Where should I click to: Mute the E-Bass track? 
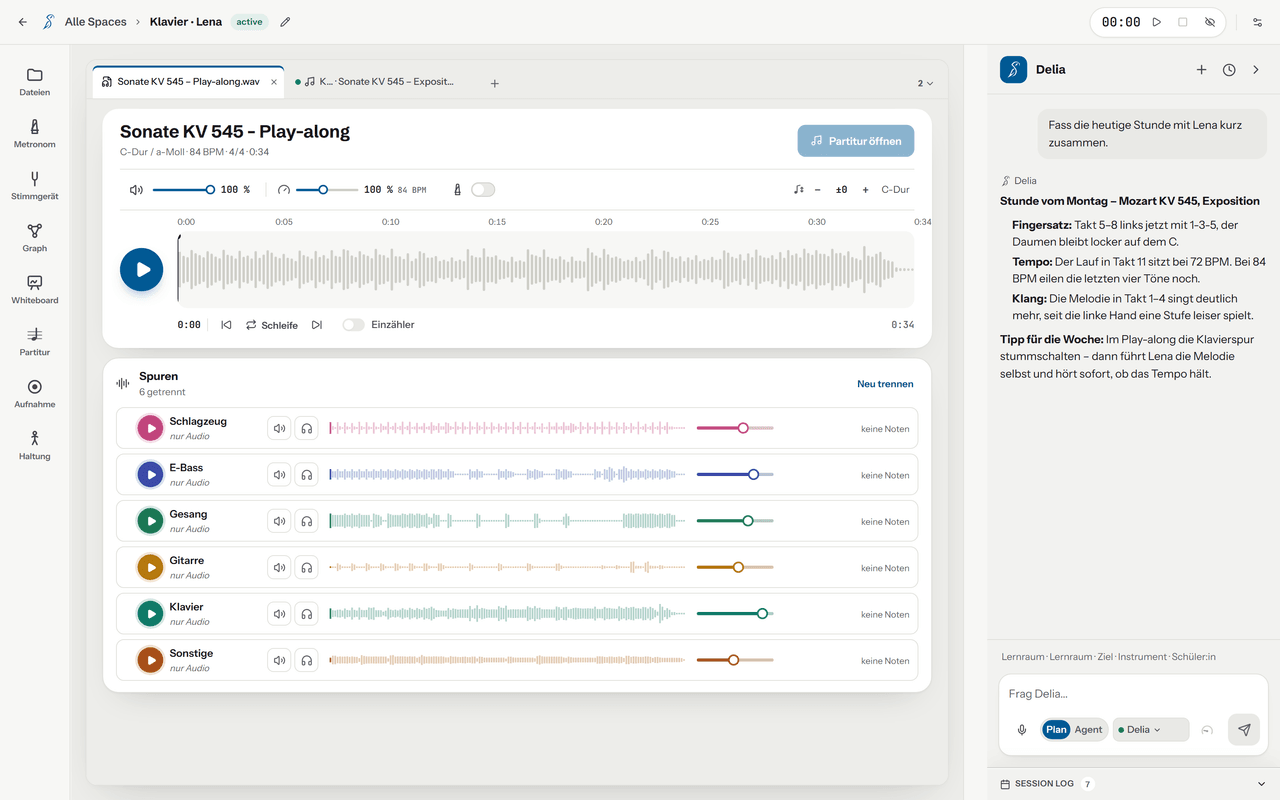click(x=279, y=475)
